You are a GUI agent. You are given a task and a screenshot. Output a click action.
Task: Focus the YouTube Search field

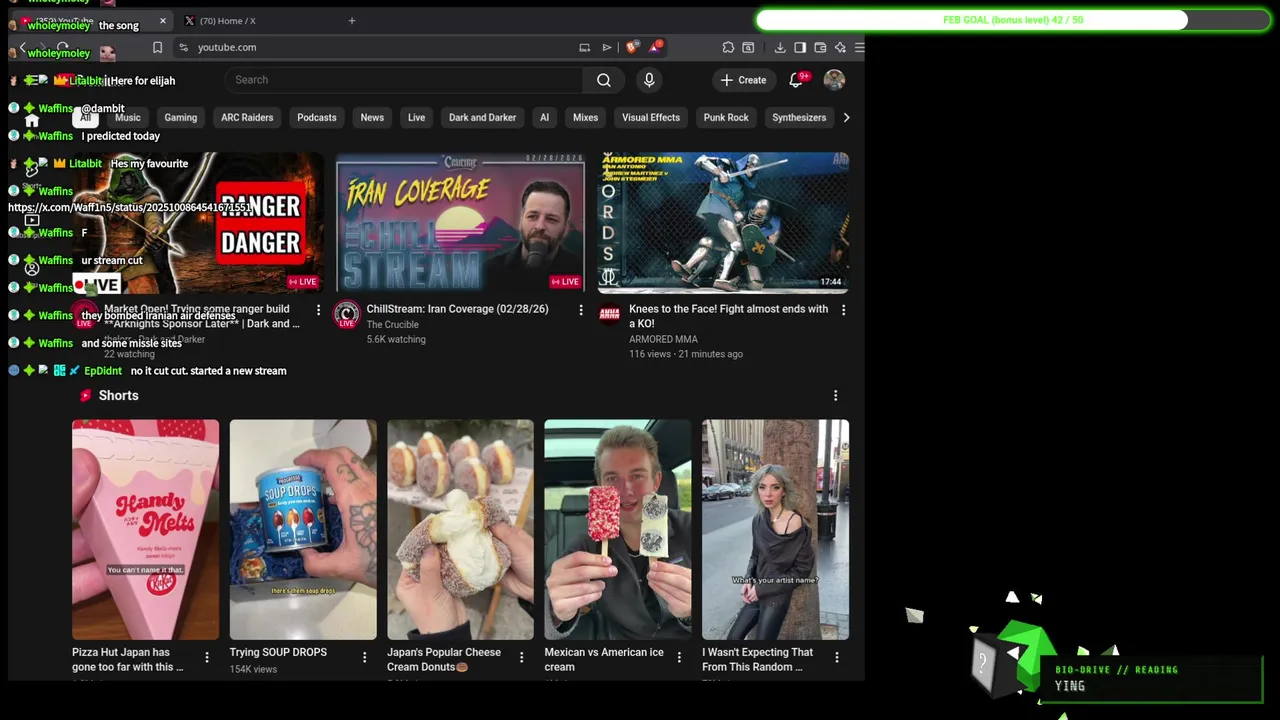pos(404,80)
